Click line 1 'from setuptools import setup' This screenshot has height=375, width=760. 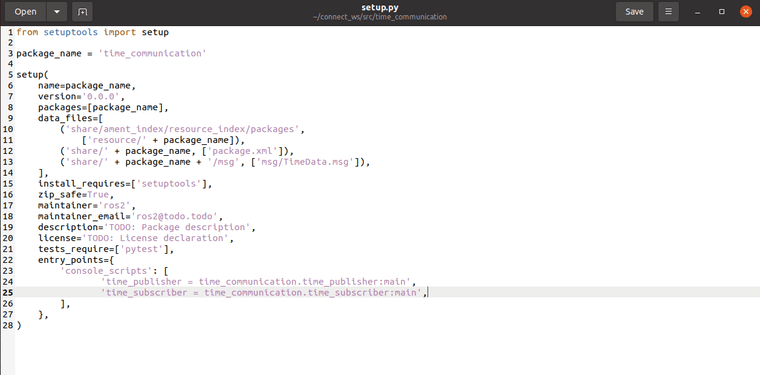click(x=93, y=32)
